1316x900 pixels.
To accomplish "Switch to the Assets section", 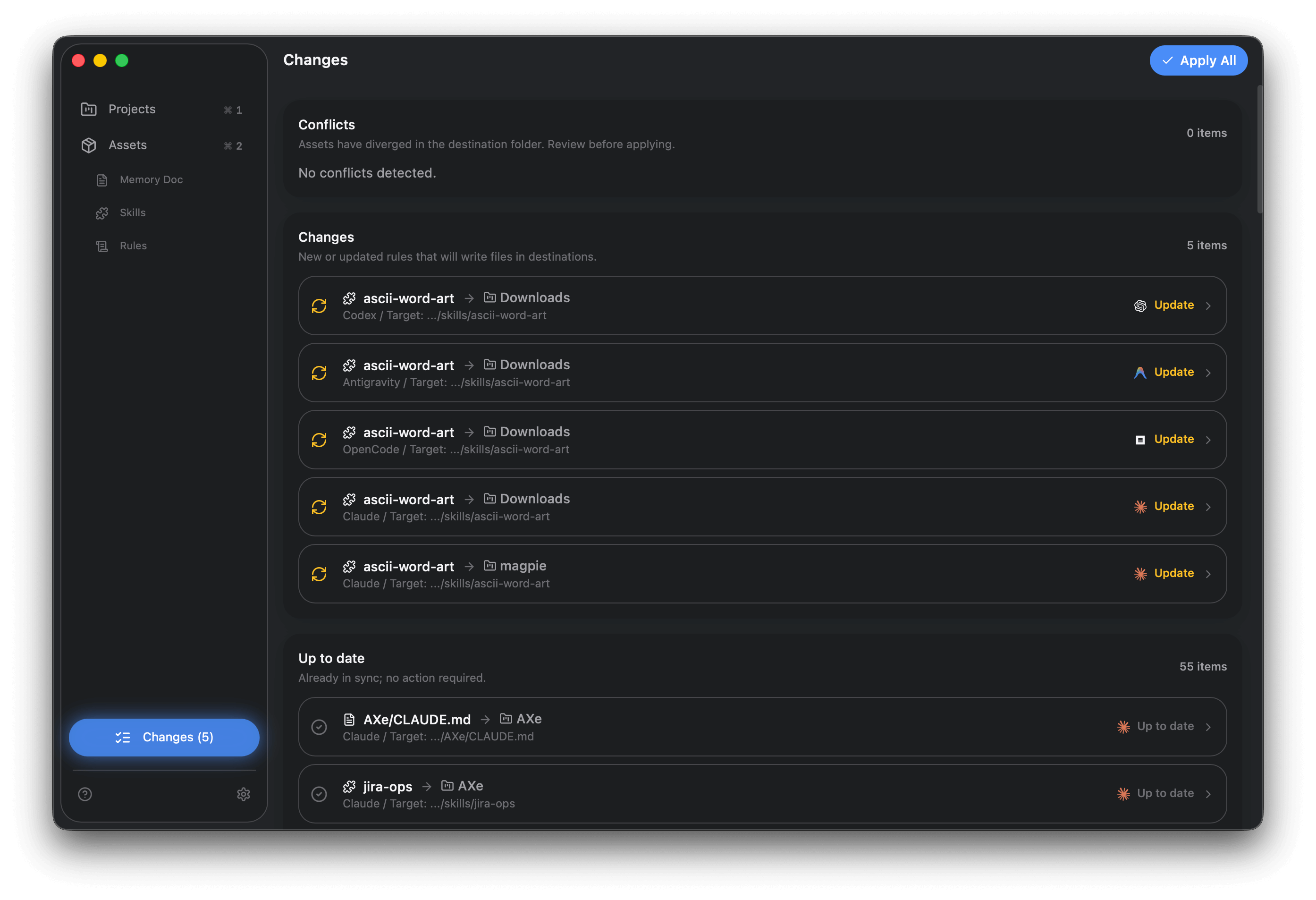I will 127,145.
